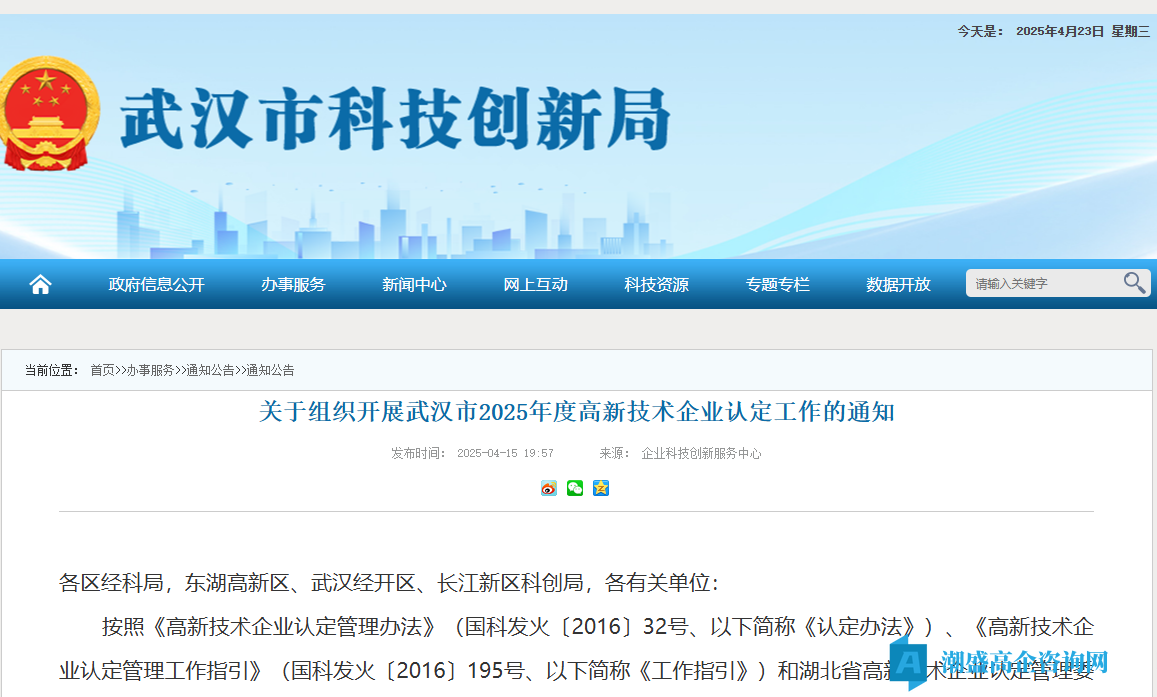Share article via Weibo icon
This screenshot has height=697, width=1157.
[549, 488]
